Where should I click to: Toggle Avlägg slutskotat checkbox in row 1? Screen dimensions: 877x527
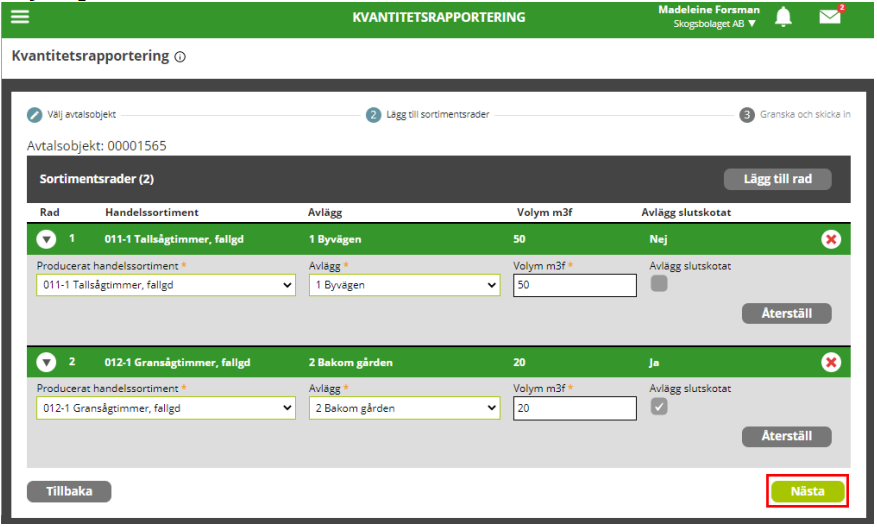point(659,284)
